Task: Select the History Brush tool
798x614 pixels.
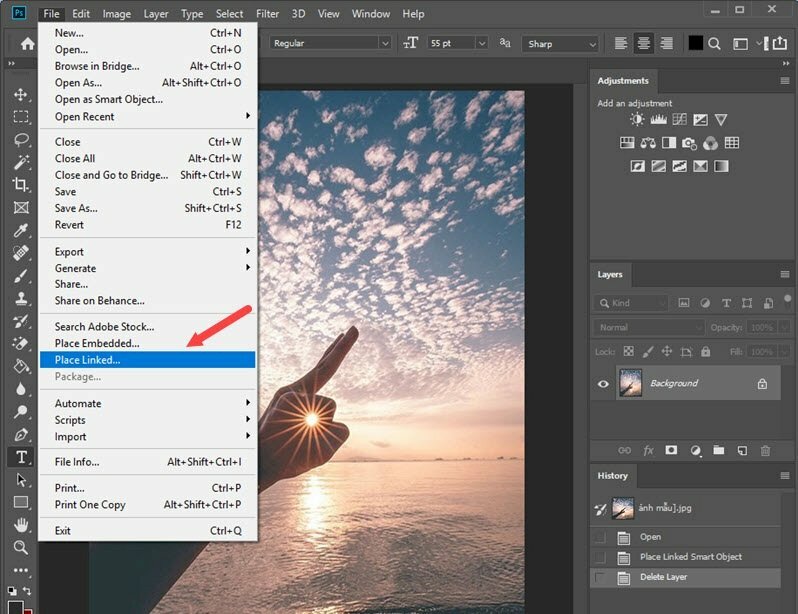Action: (x=20, y=321)
